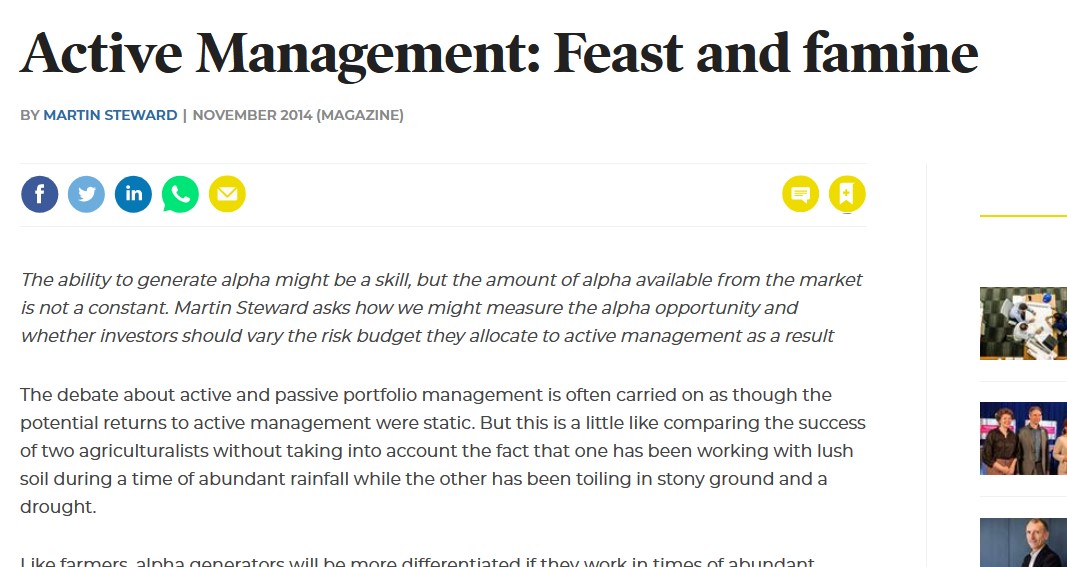Open the thumbnail of people standing together

(1023, 438)
